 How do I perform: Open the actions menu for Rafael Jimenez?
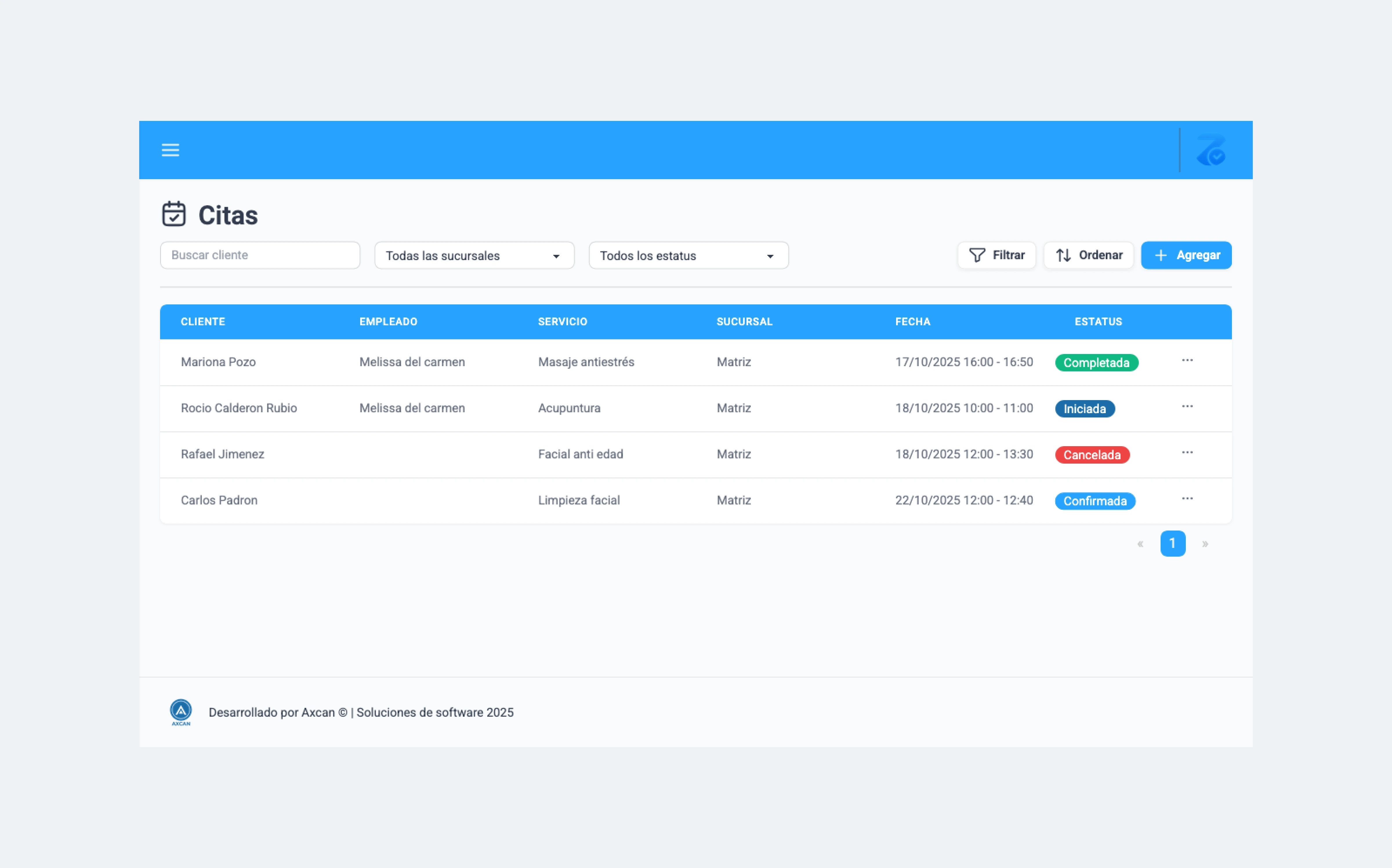(x=1187, y=452)
